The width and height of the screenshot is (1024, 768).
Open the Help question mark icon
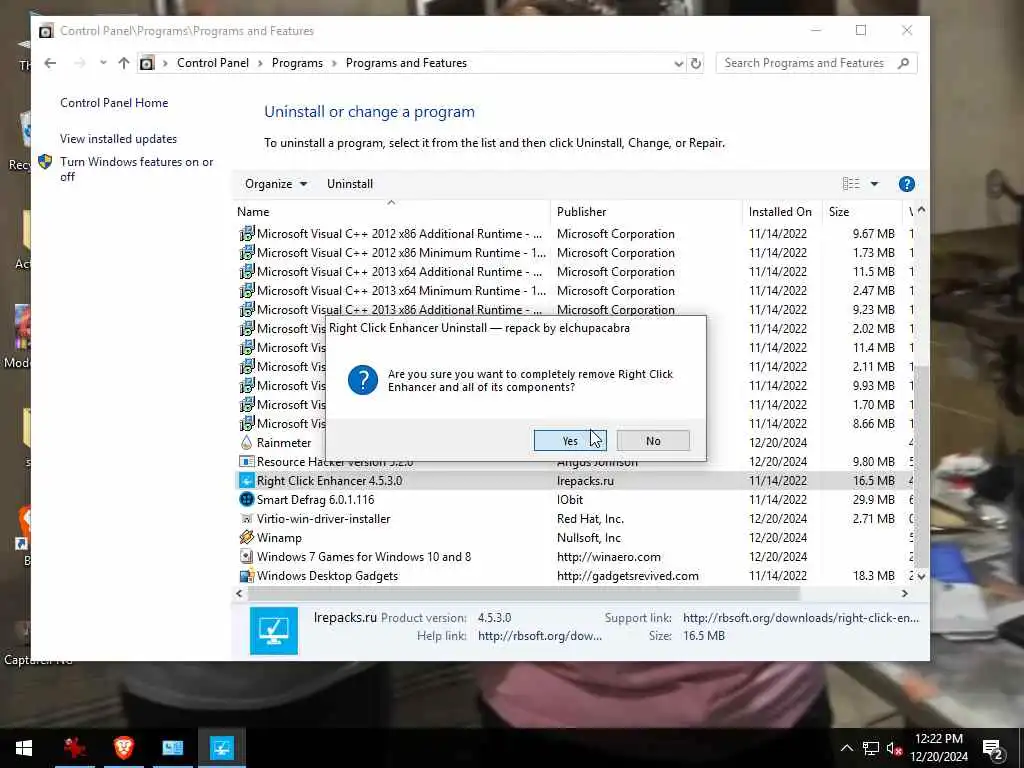(906, 184)
